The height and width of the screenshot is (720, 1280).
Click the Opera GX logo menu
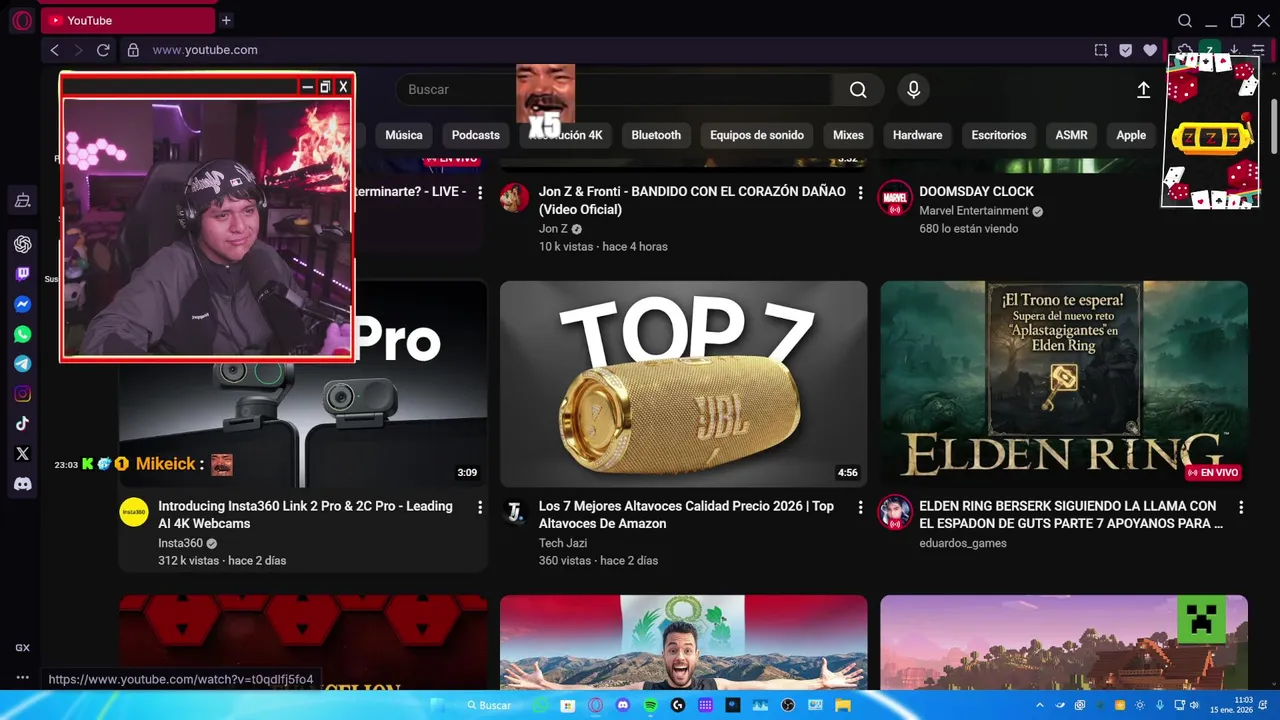tap(22, 20)
